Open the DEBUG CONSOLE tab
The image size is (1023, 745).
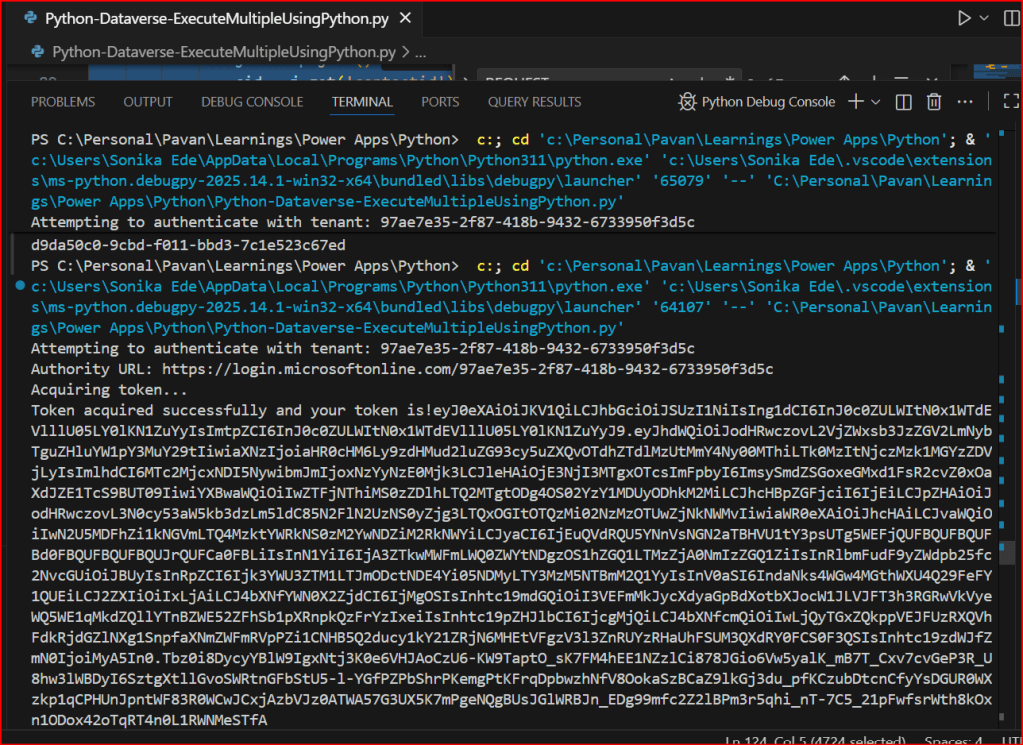point(252,102)
